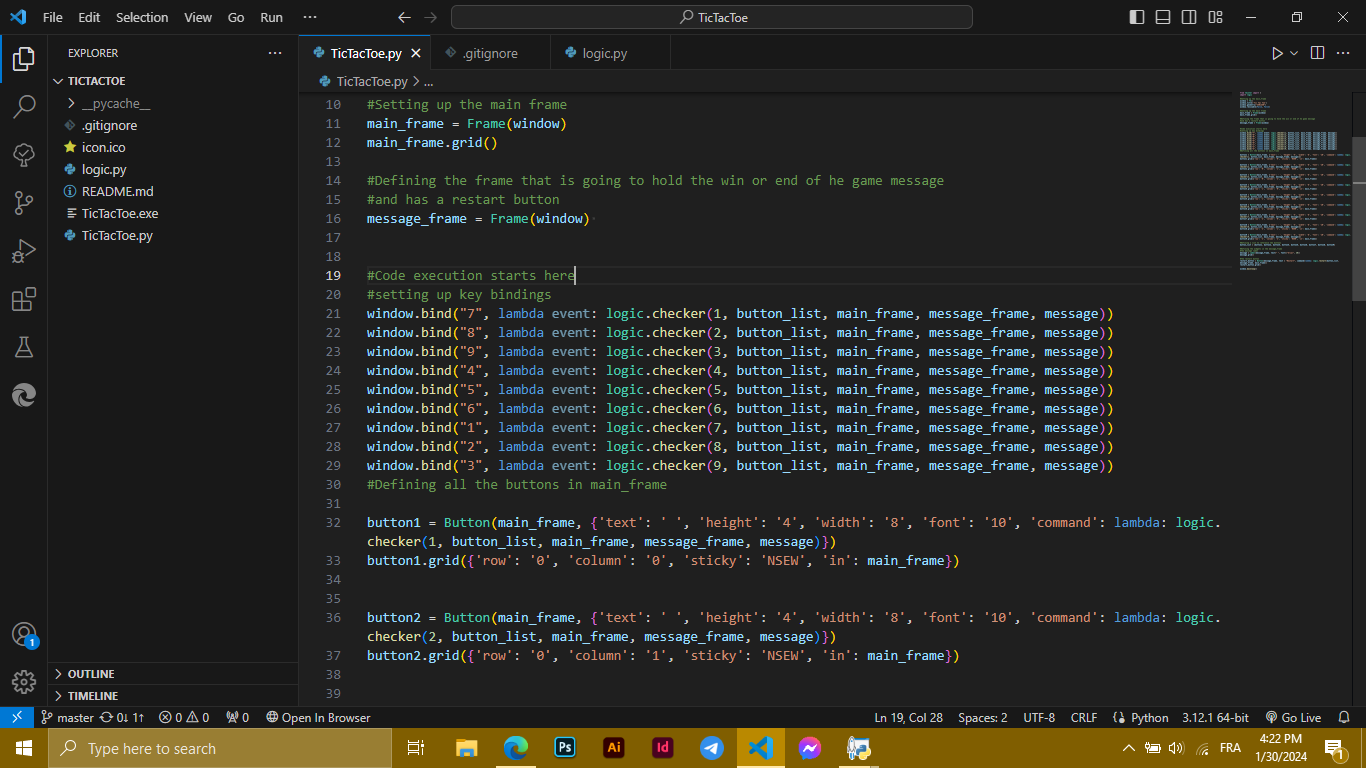Toggle the Panel layout button

click(1163, 17)
